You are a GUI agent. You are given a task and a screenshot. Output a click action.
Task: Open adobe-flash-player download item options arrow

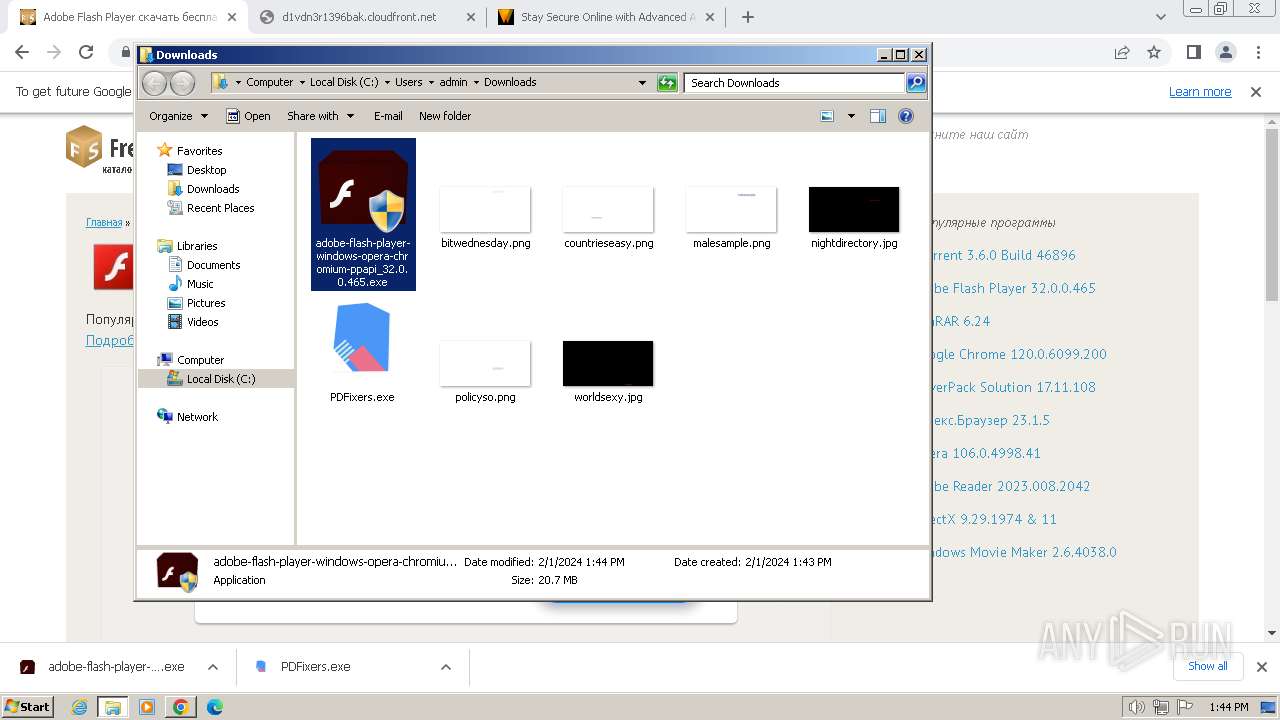pyautogui.click(x=213, y=667)
